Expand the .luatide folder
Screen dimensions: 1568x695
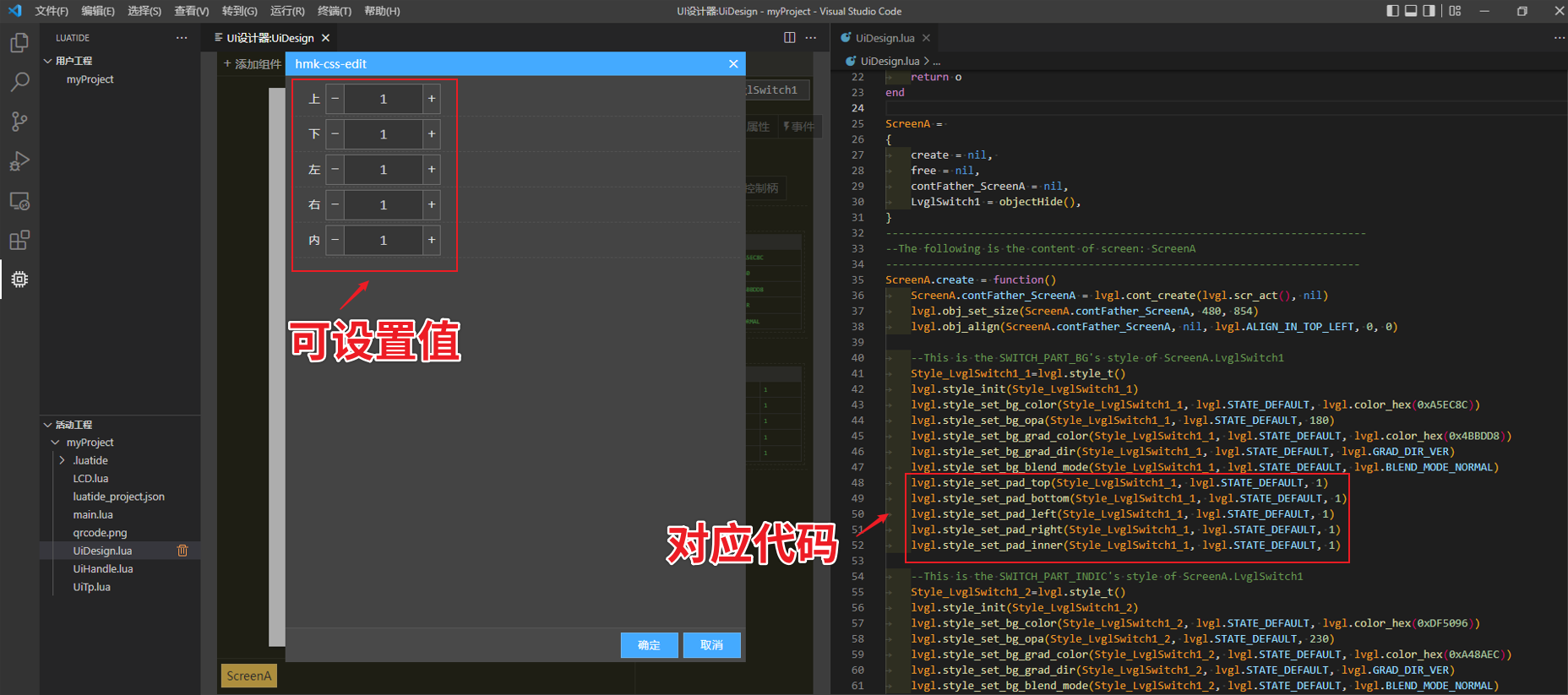62,460
